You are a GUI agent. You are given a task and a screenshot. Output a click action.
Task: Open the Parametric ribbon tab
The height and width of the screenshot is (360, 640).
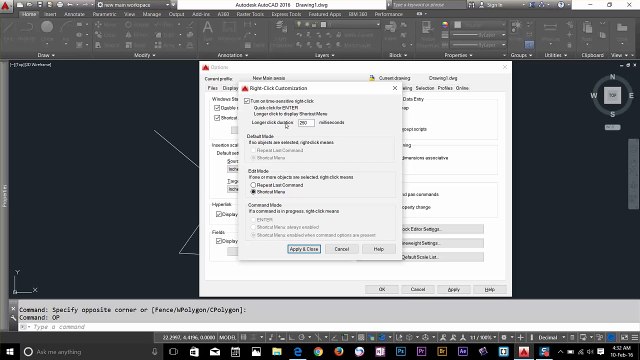coord(104,14)
